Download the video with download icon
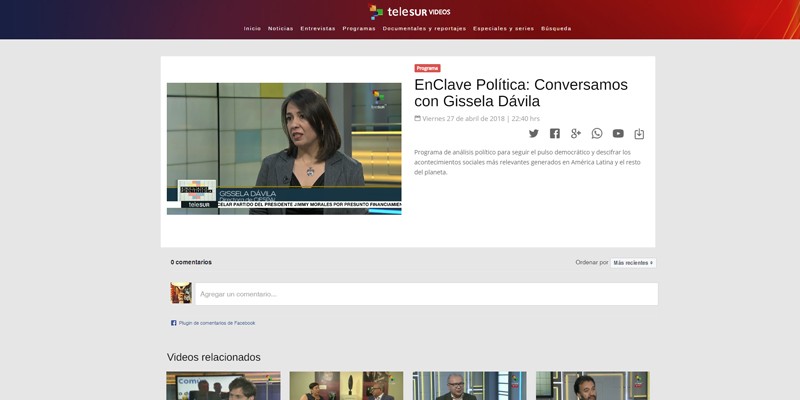Screen dimensions: 800x400 pyautogui.click(x=639, y=134)
